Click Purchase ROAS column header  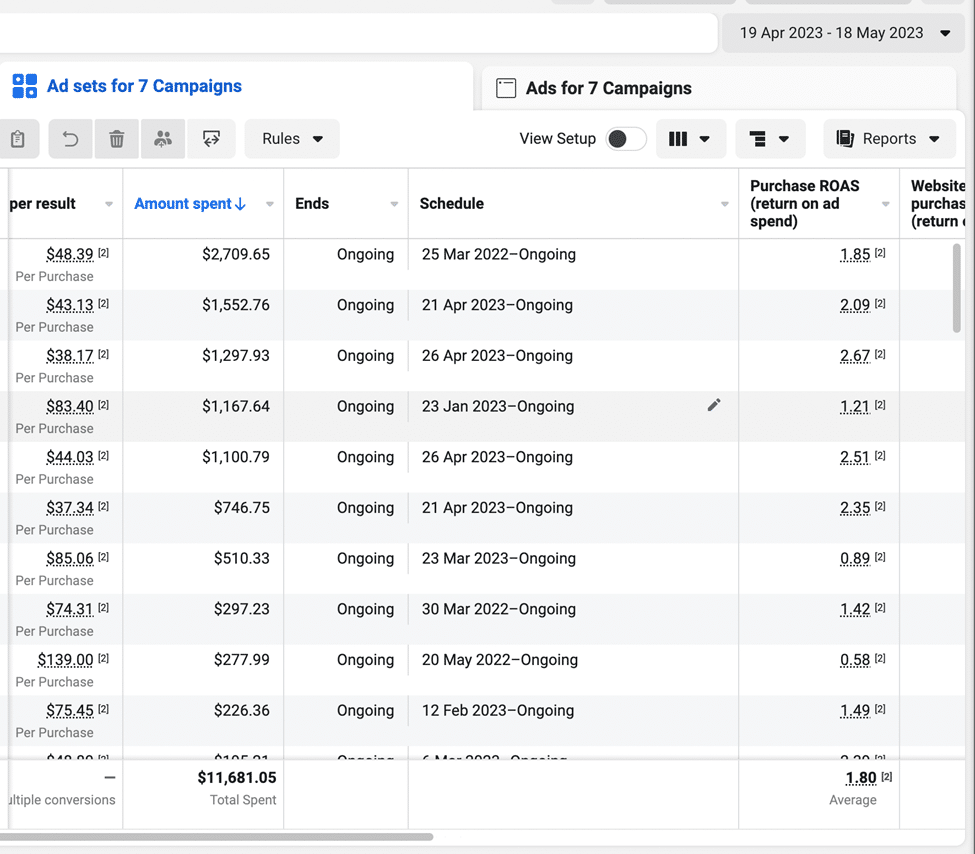(805, 203)
